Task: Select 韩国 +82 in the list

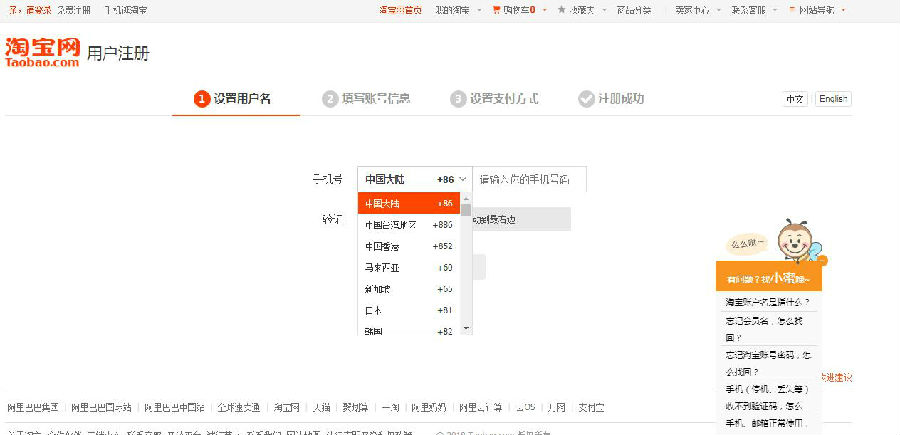Action: pyautogui.click(x=409, y=329)
